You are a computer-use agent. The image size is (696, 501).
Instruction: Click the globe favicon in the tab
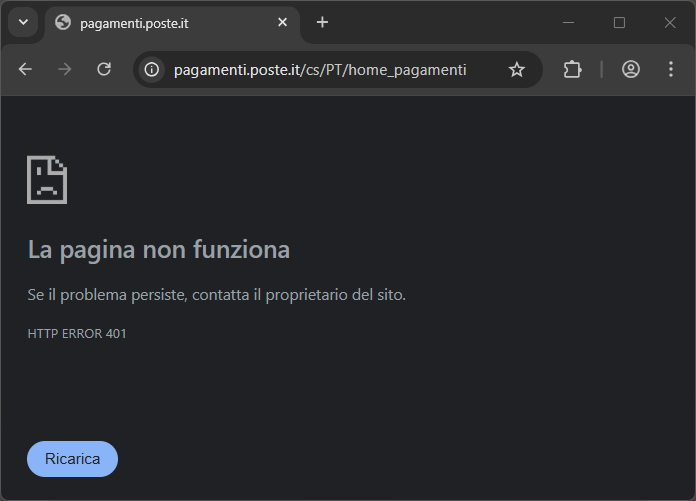point(63,22)
